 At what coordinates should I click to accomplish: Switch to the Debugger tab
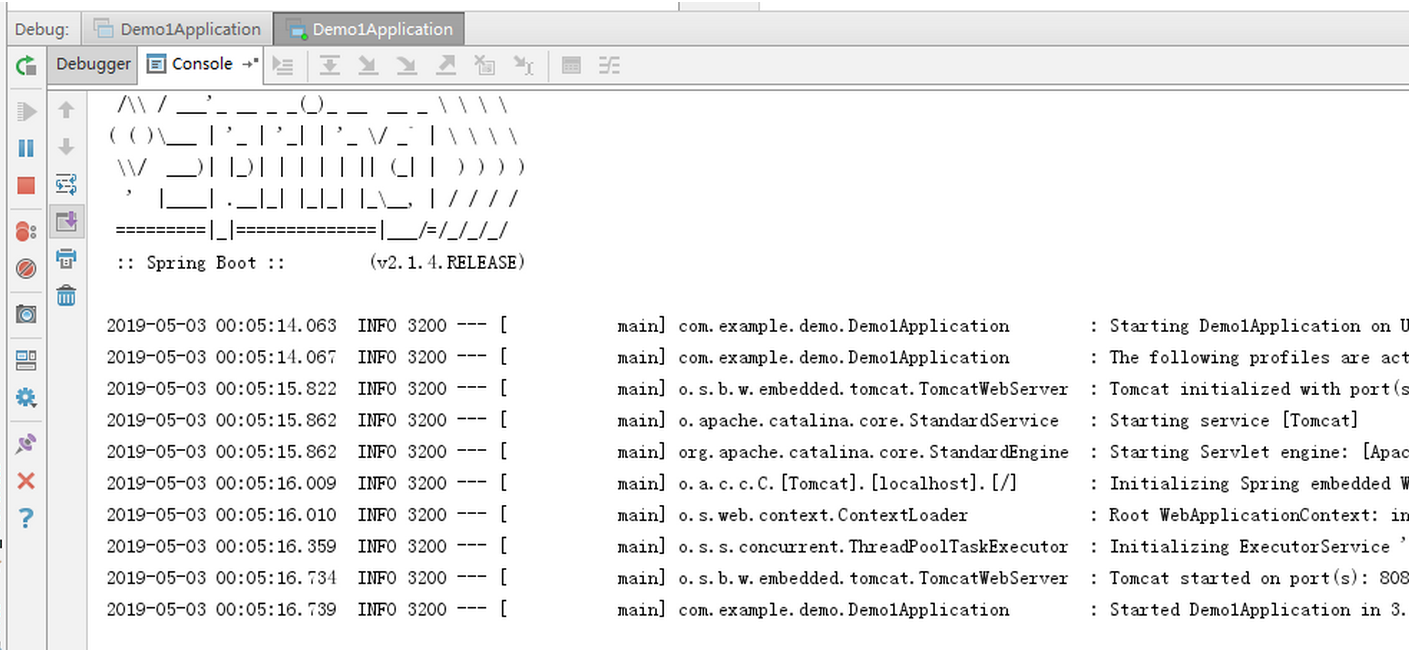93,64
